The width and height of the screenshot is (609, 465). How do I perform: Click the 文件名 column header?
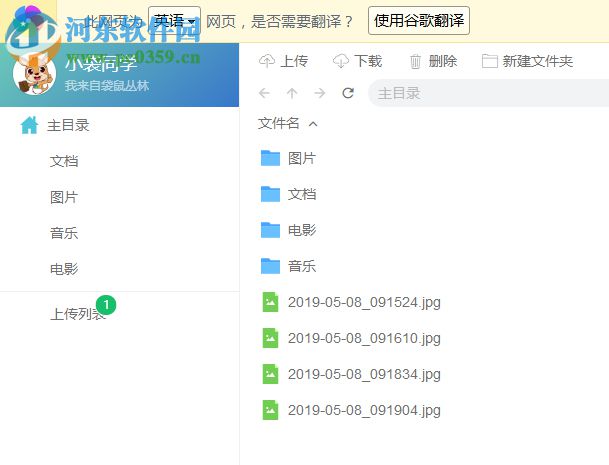tap(279, 124)
